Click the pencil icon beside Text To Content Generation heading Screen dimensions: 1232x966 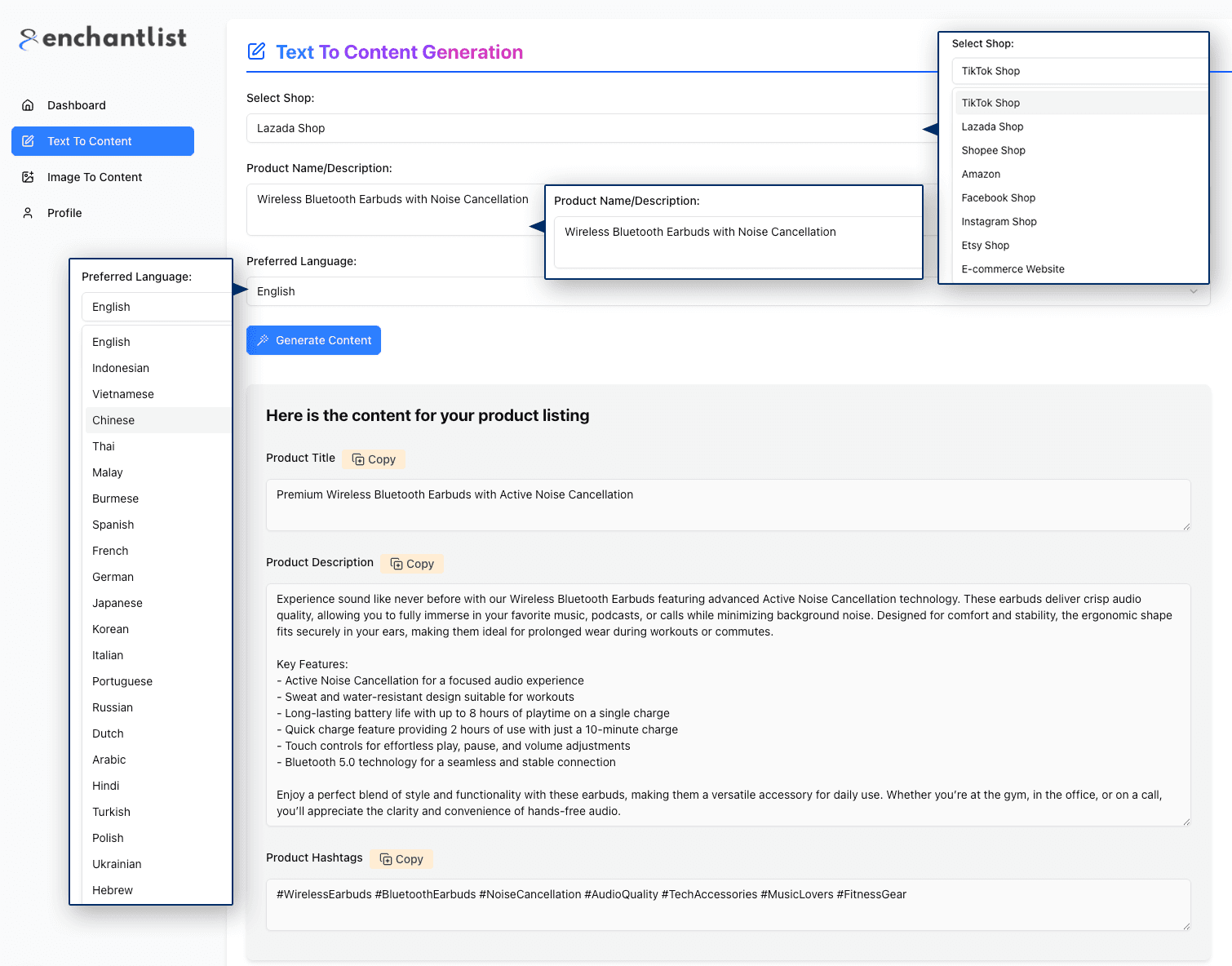point(256,51)
